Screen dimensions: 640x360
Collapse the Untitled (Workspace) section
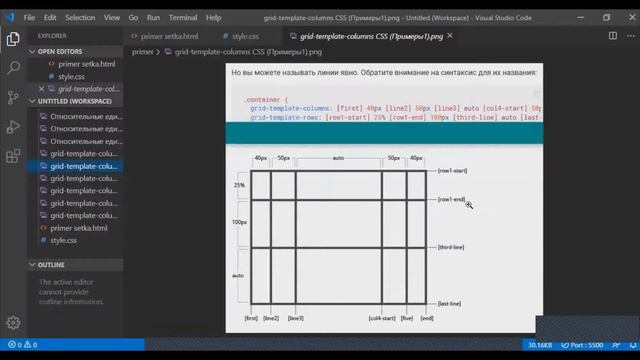[x=76, y=101]
